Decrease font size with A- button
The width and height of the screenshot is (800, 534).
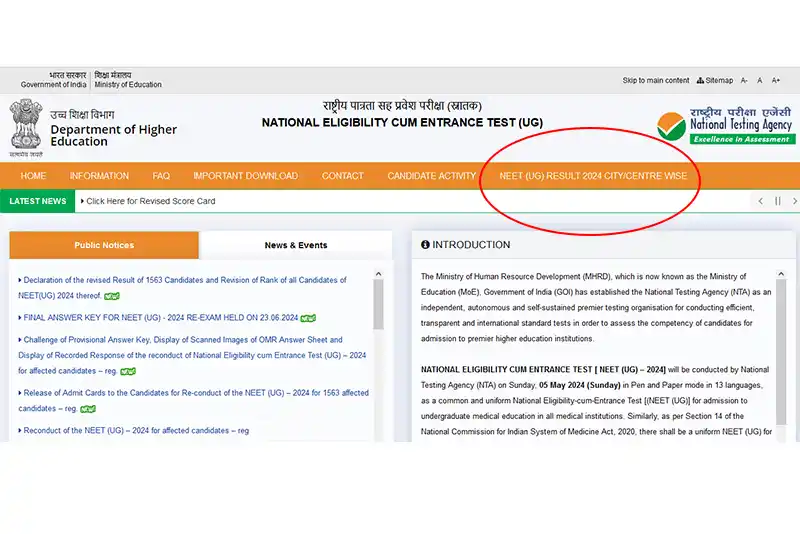pos(744,81)
